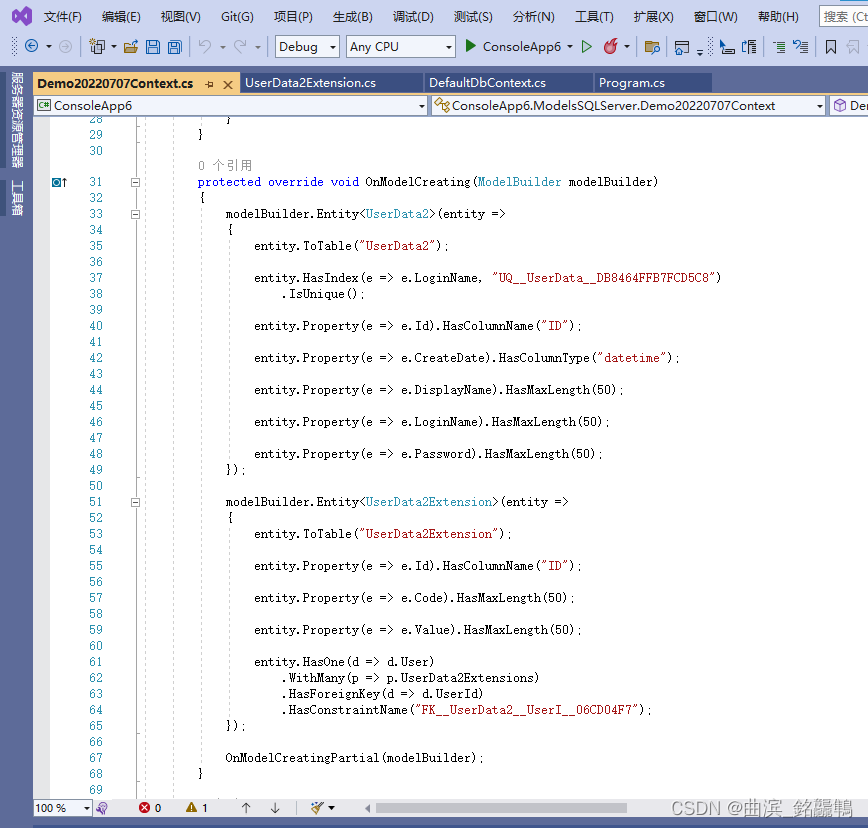Toggle a bookmark with the bookmark icon

tap(830, 46)
